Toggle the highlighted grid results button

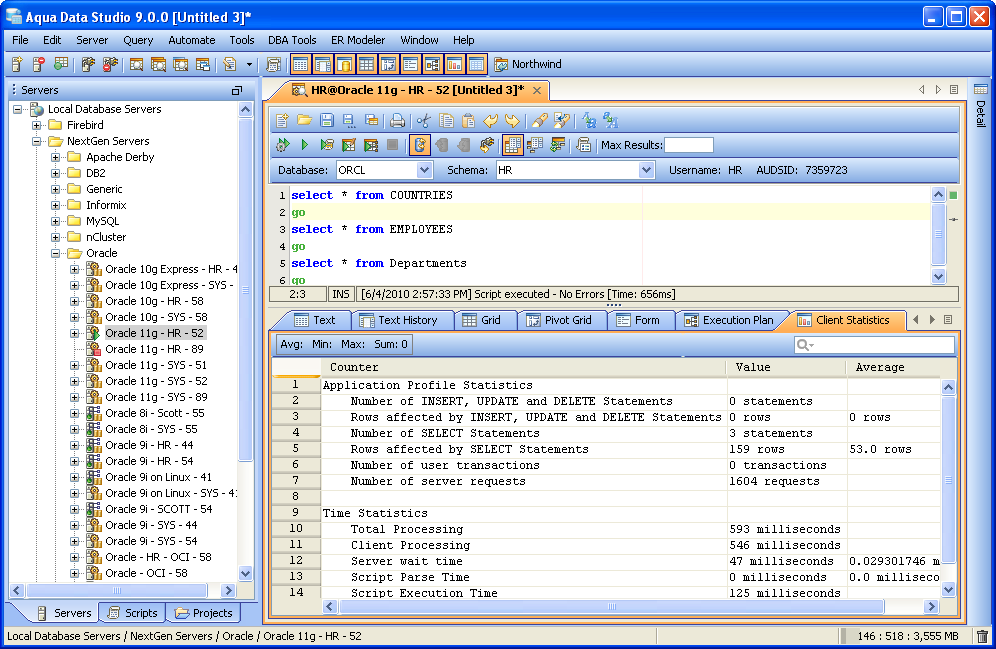click(x=513, y=145)
